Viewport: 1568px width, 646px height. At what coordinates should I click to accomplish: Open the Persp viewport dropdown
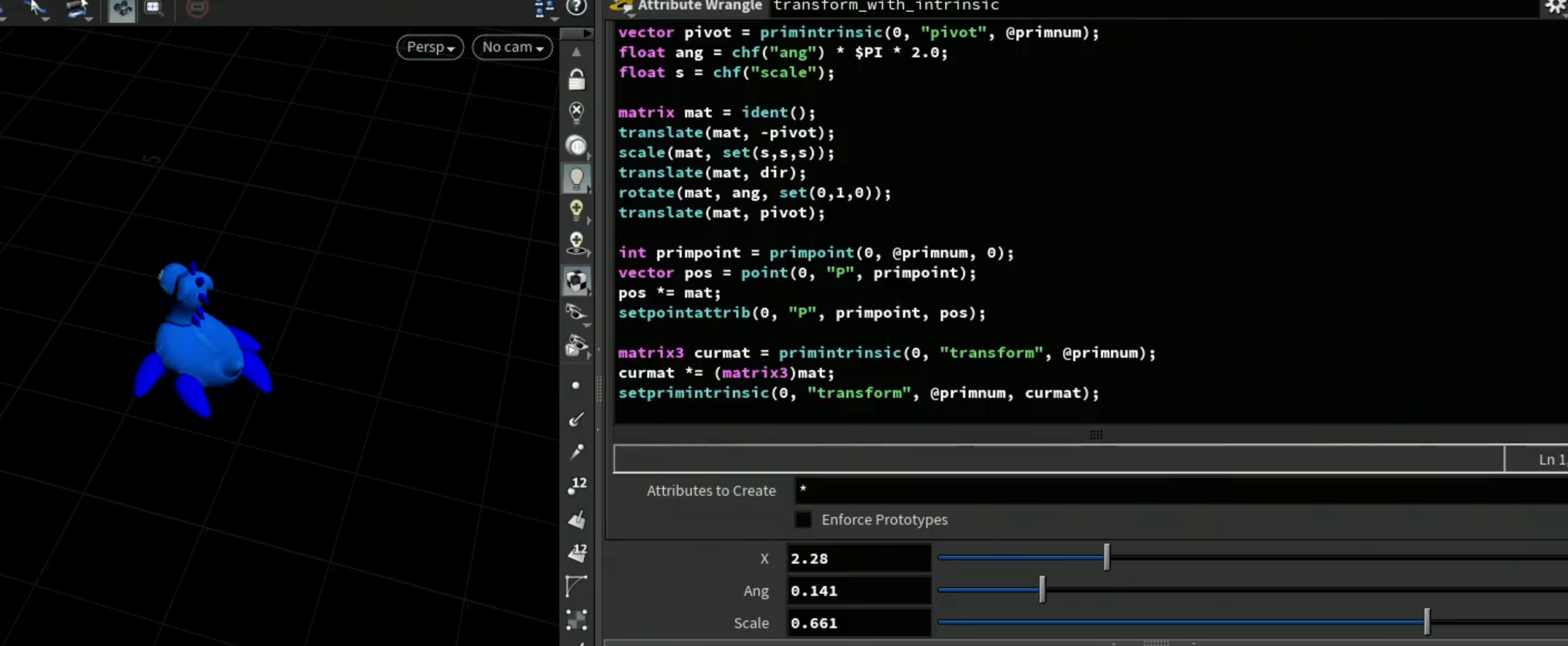pos(430,47)
